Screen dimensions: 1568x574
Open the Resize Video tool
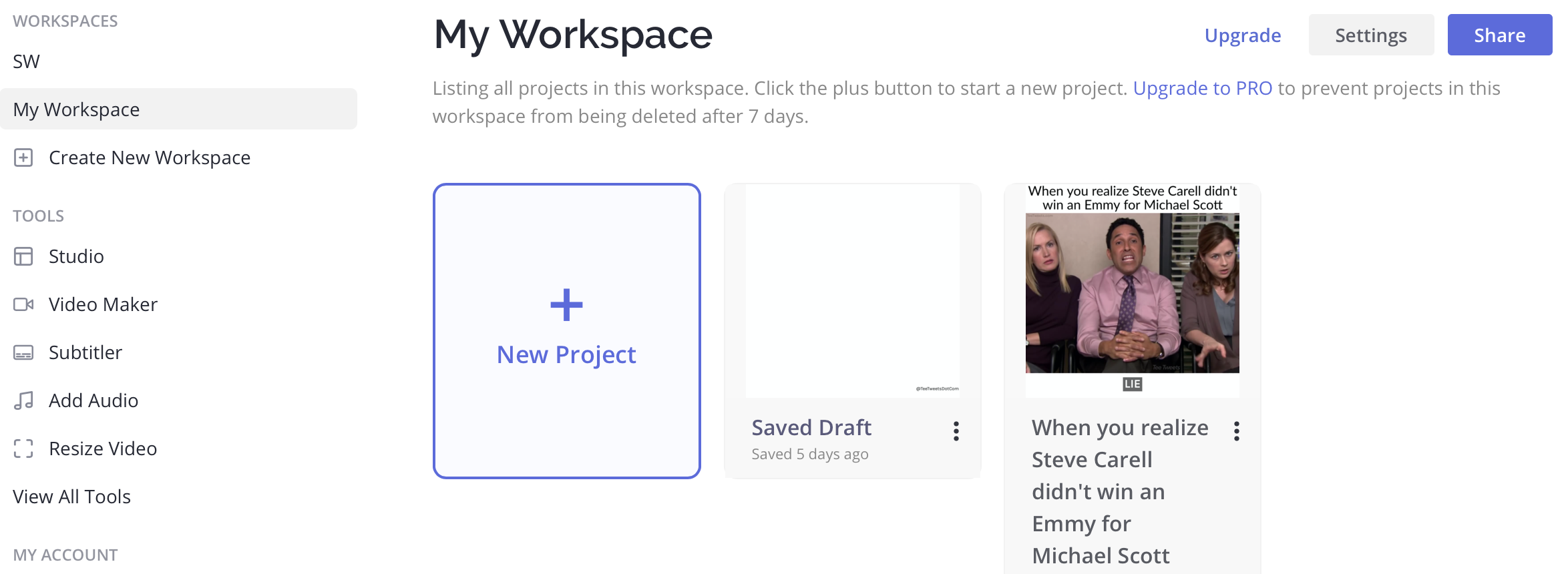[103, 449]
